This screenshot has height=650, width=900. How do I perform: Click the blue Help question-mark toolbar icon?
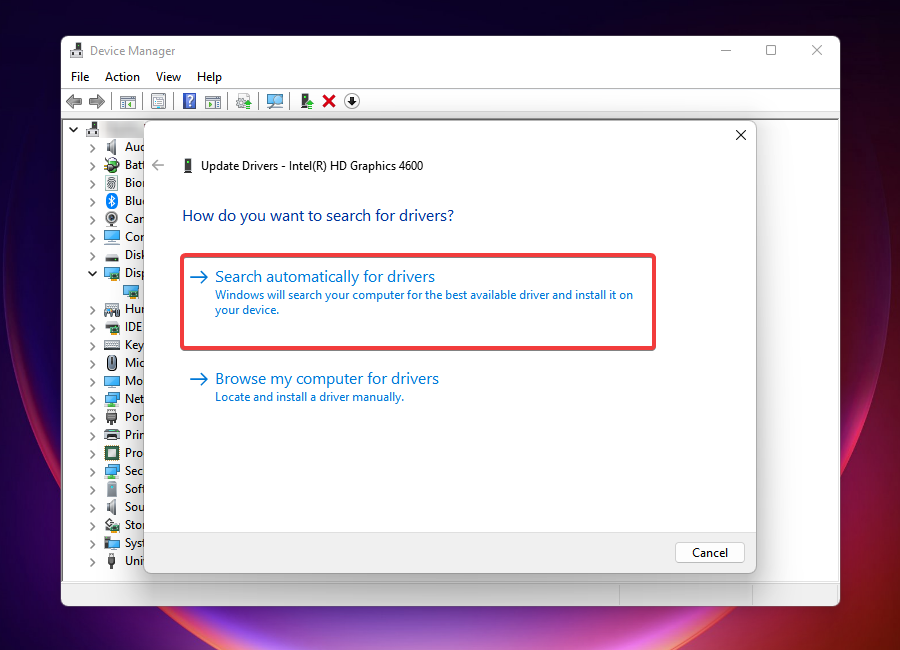click(189, 102)
